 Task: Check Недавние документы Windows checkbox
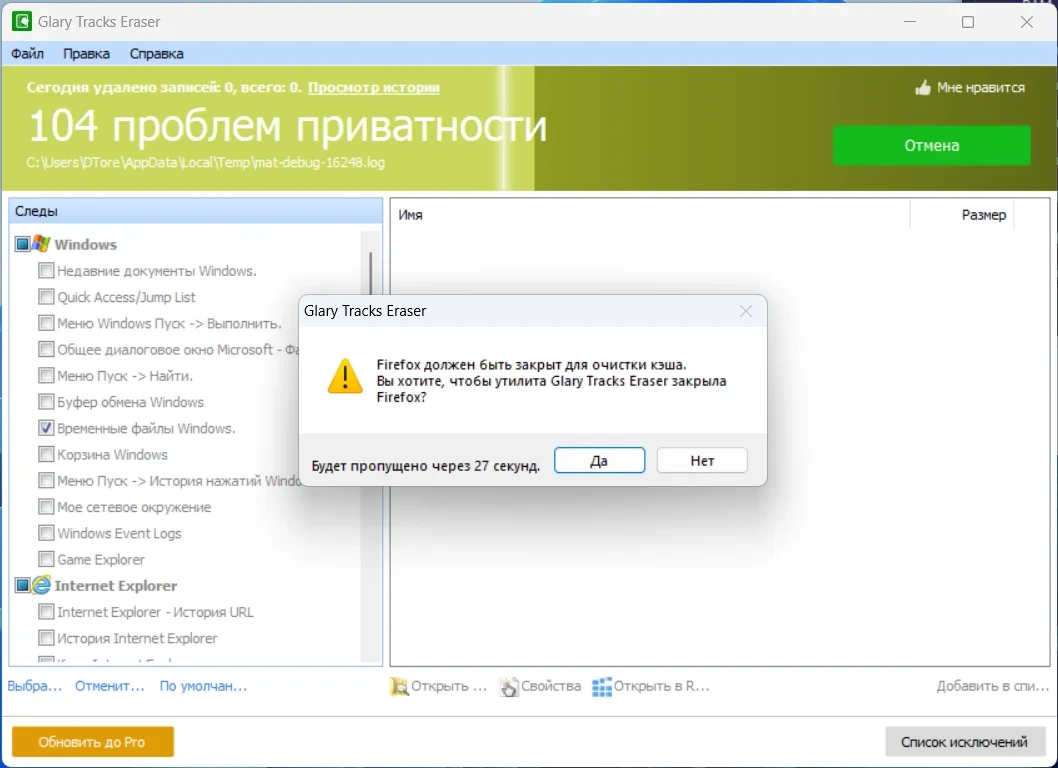click(x=46, y=271)
